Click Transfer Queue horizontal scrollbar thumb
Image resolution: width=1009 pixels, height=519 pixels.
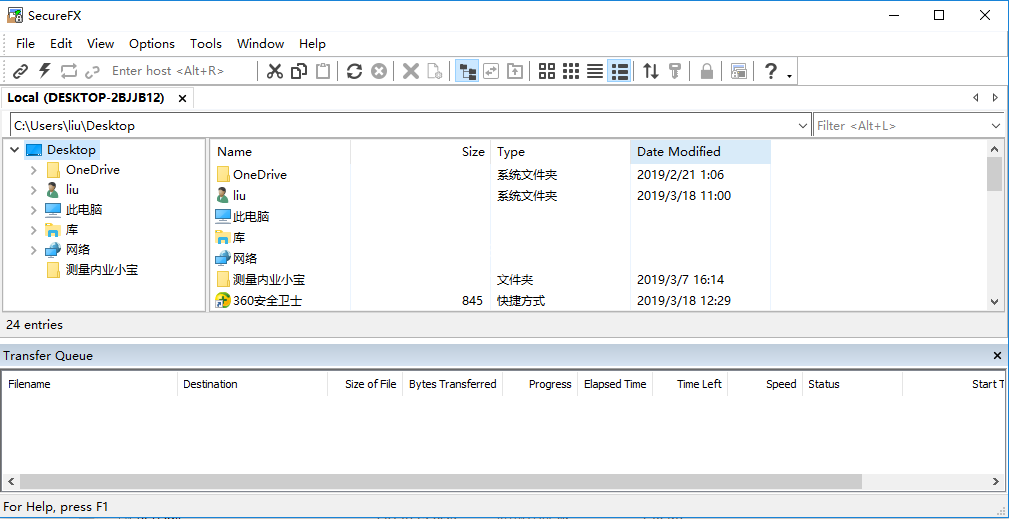click(x=441, y=482)
